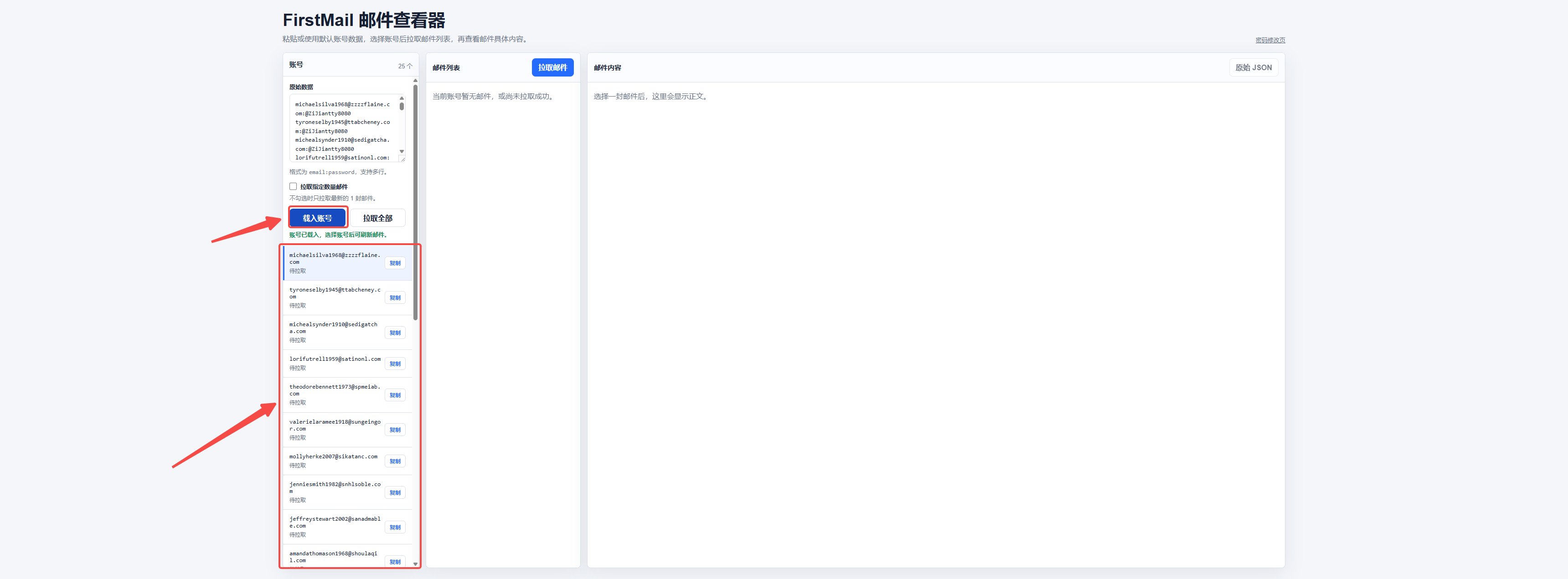
Task: Select account amandathomason1968@shoulaqil.com
Action: point(348,556)
